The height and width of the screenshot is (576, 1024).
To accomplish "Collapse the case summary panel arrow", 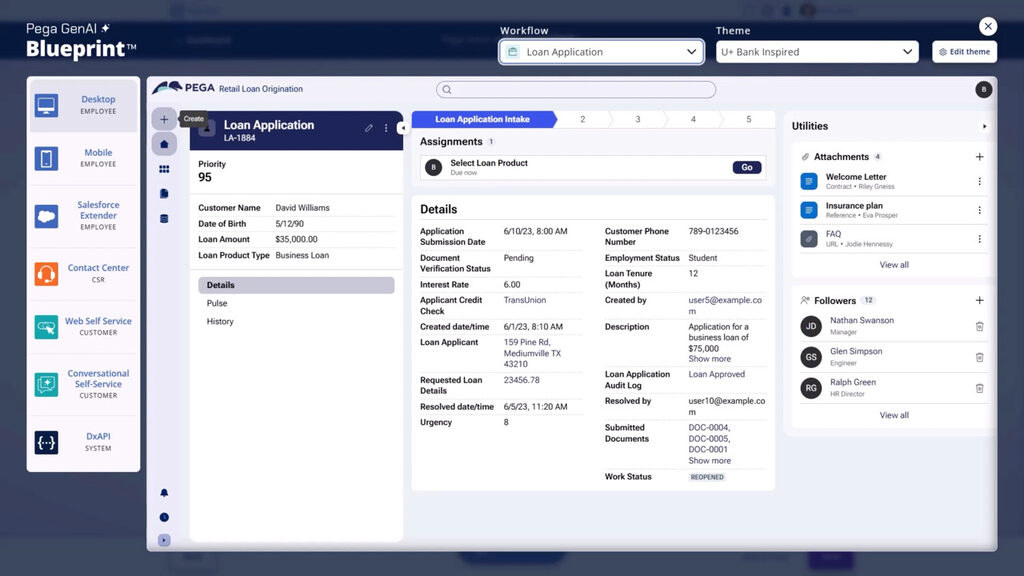I will coord(402,128).
